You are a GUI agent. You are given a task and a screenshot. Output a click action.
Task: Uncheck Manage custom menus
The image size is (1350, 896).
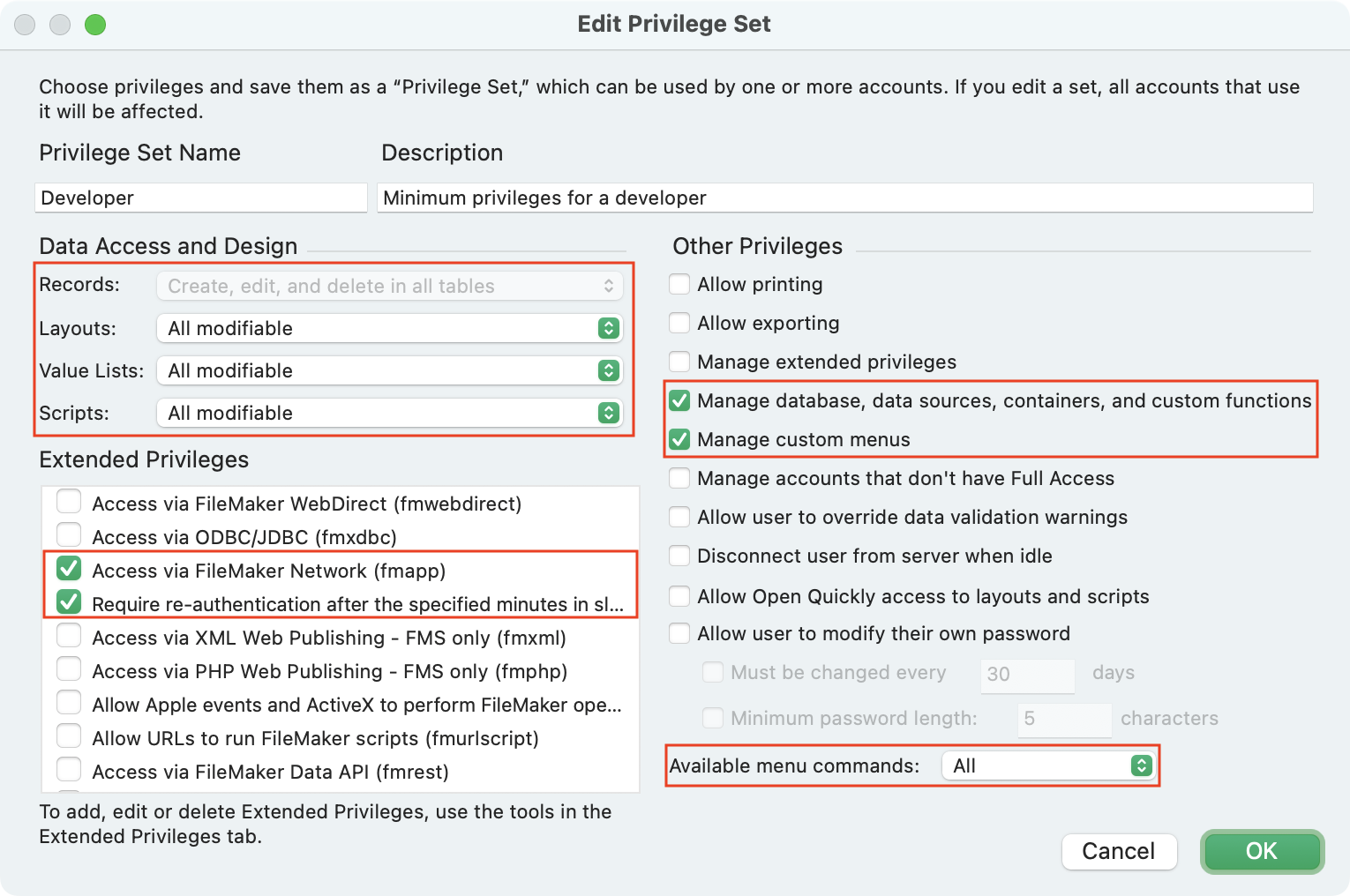pos(679,439)
